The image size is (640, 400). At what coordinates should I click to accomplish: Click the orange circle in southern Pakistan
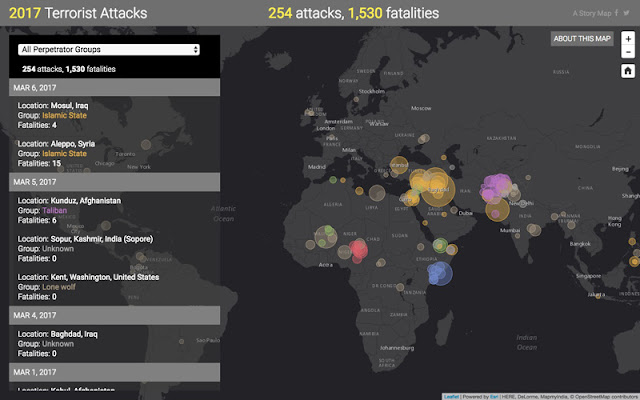click(497, 209)
